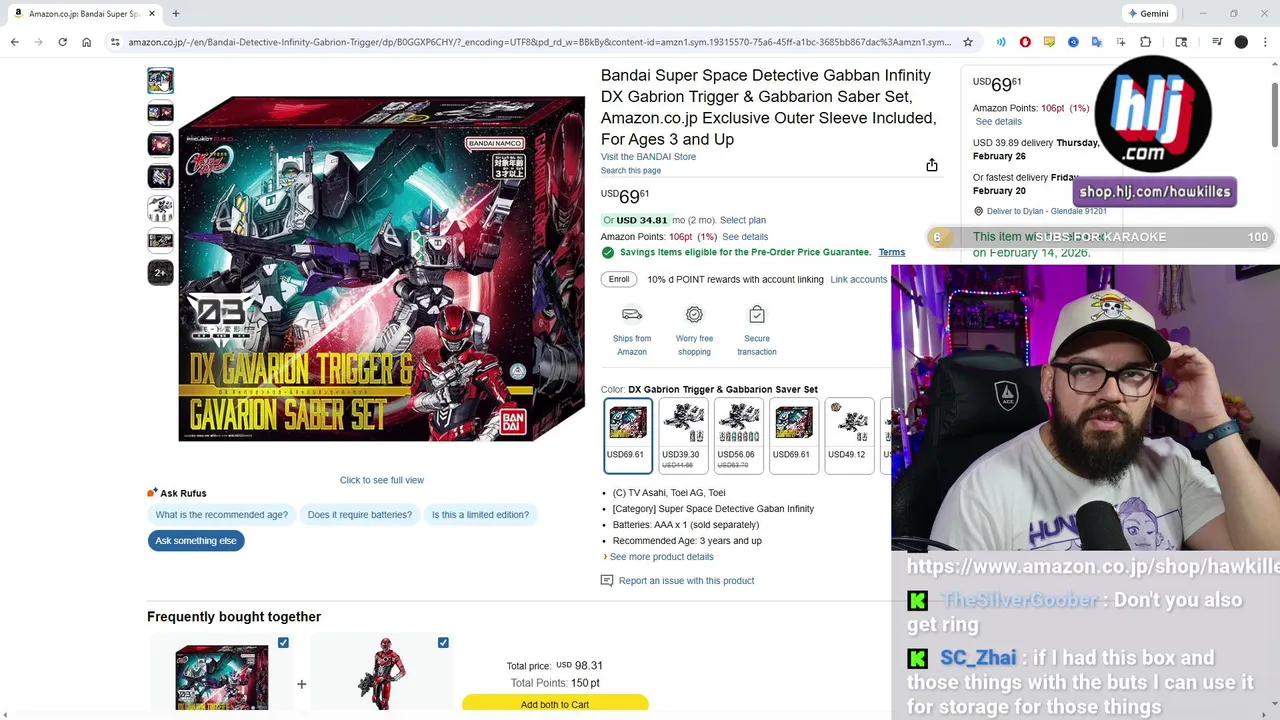Ask Rufus about recommended age
Viewport: 1280px width, 720px height.
[x=221, y=515]
